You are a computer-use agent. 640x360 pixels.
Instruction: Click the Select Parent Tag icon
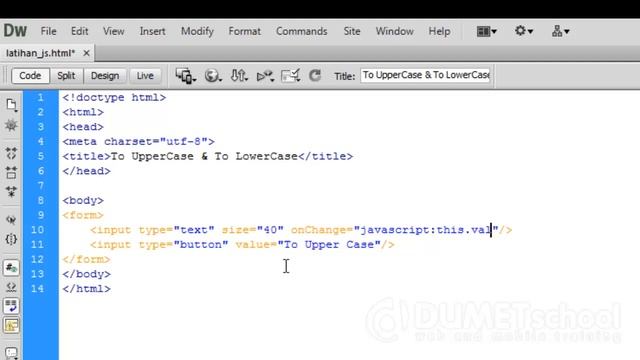coord(11,220)
